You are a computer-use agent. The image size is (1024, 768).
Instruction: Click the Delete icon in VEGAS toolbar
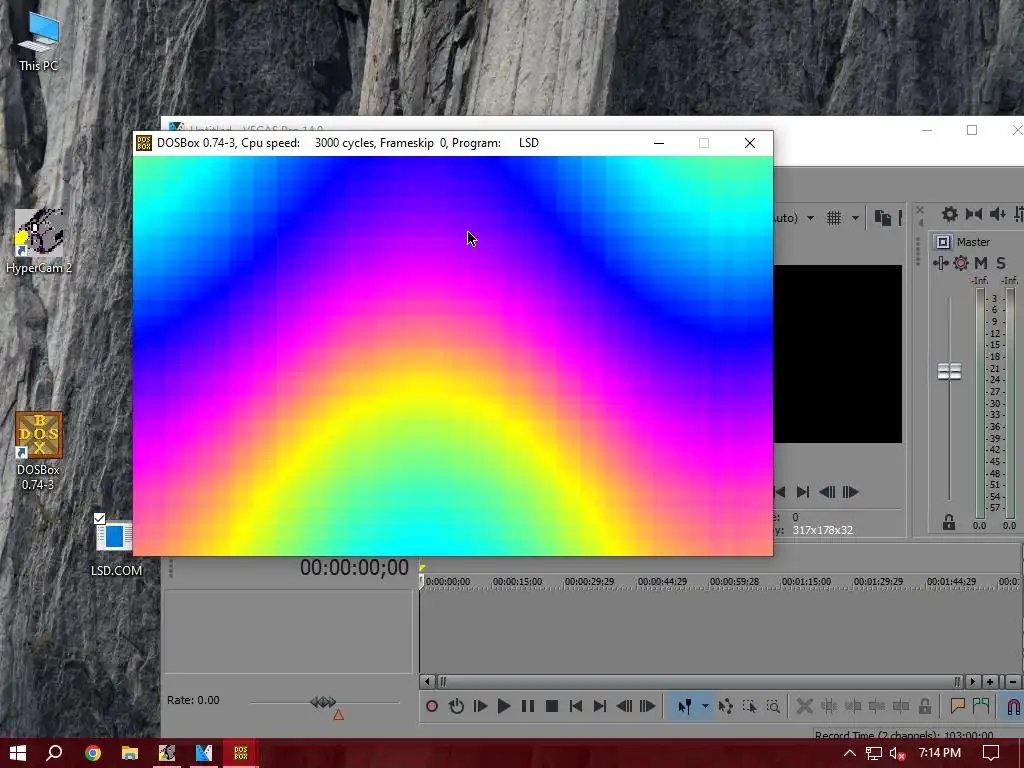coord(805,706)
